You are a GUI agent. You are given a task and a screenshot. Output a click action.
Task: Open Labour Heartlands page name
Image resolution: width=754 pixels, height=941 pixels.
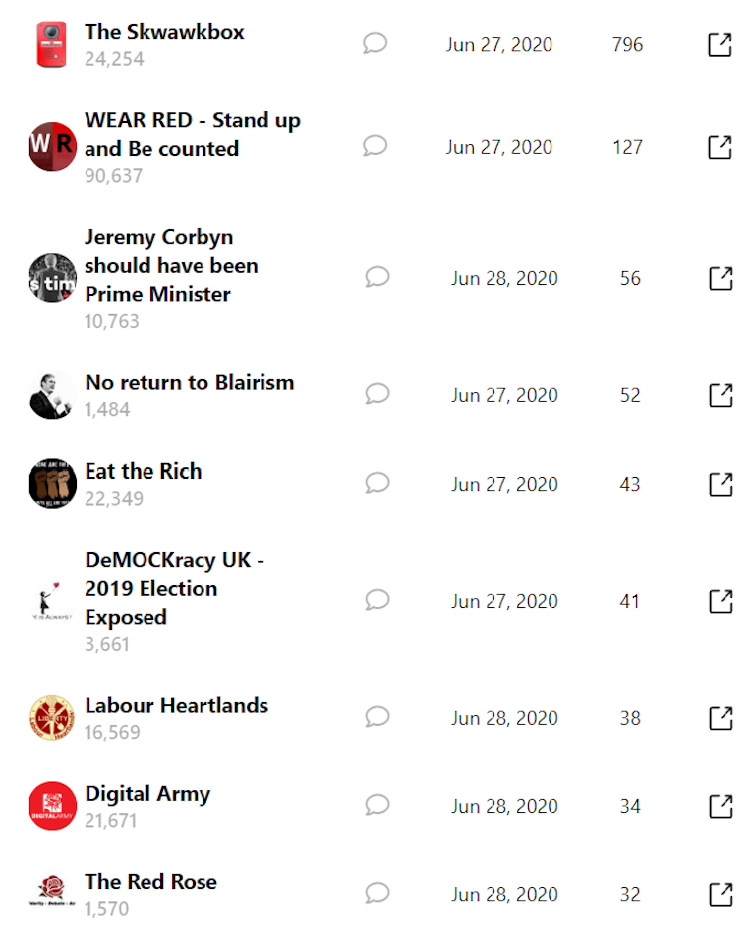tap(176, 705)
